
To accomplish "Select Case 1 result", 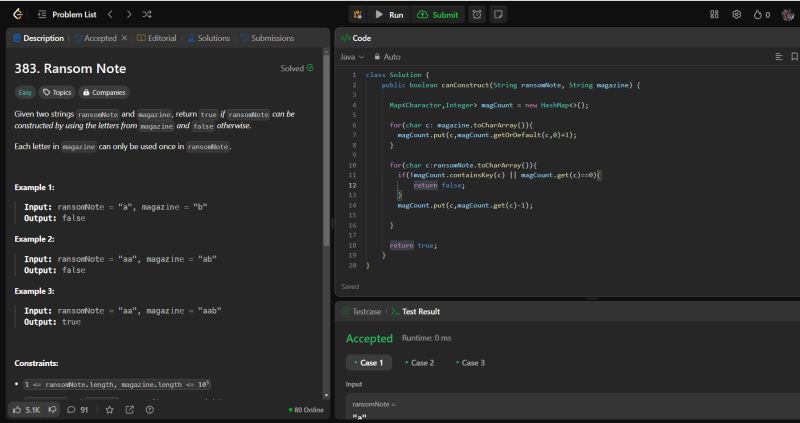I will (369, 363).
